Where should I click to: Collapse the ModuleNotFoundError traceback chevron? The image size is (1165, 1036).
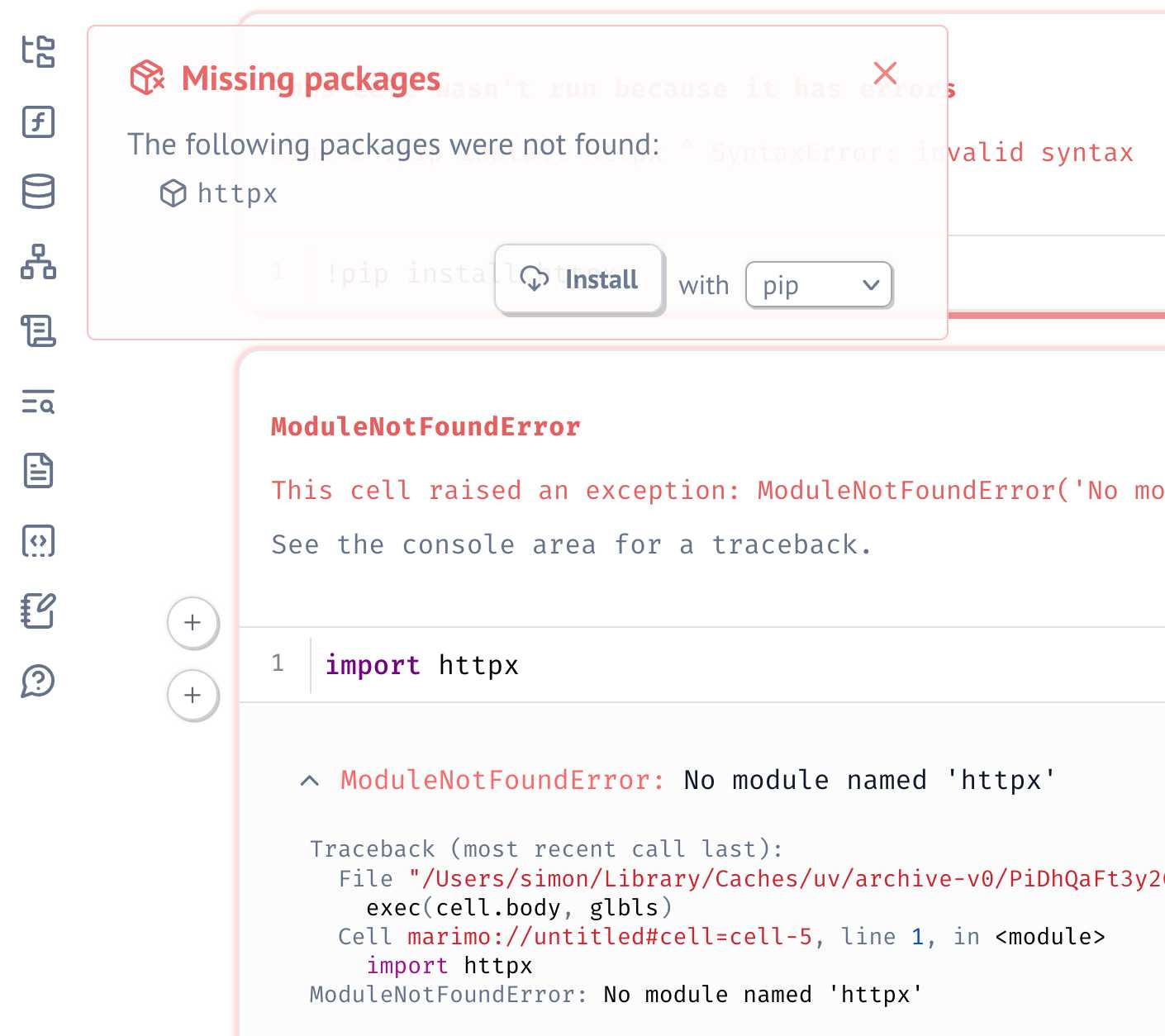pos(310,781)
